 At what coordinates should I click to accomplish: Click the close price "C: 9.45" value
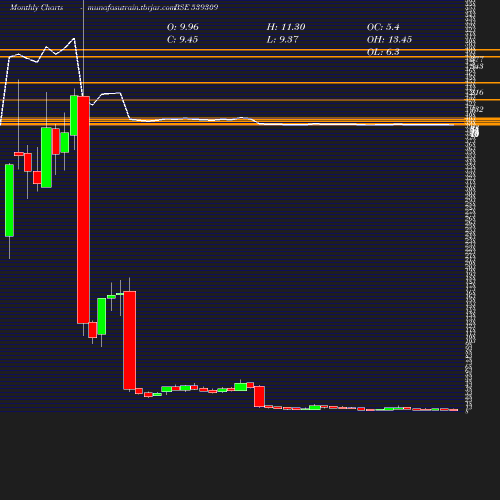tap(182, 39)
